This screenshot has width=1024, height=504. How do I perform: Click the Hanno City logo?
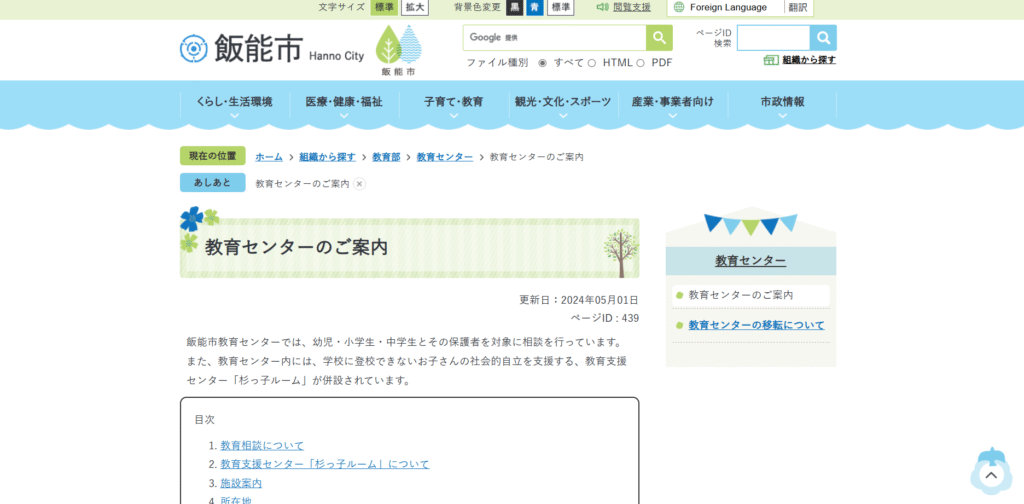tap(271, 49)
